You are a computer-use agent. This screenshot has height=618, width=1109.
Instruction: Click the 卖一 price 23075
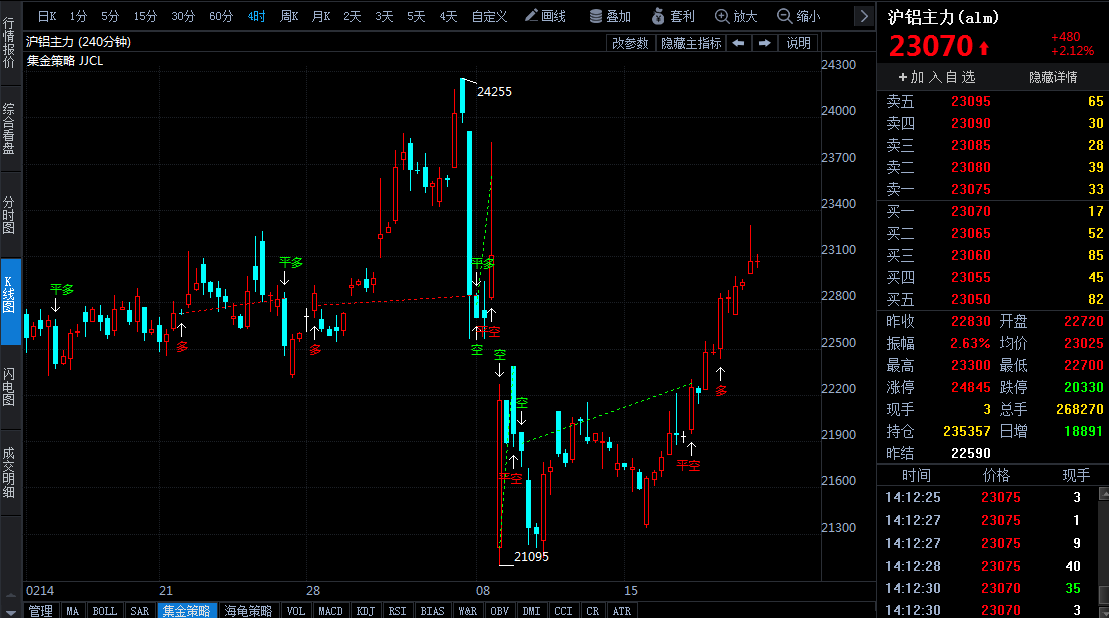click(970, 189)
